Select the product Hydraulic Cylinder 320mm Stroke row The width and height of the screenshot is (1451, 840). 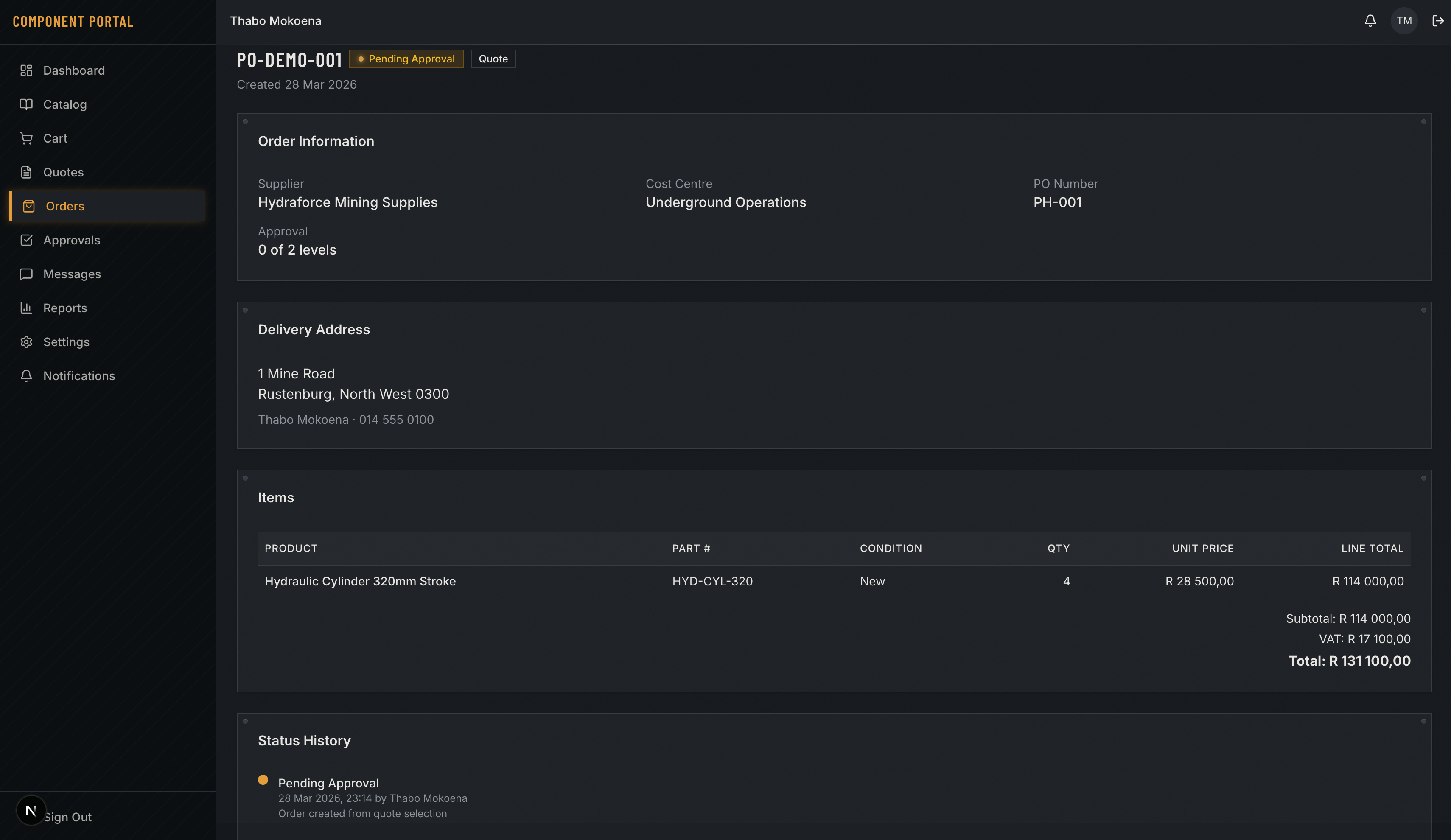(360, 582)
